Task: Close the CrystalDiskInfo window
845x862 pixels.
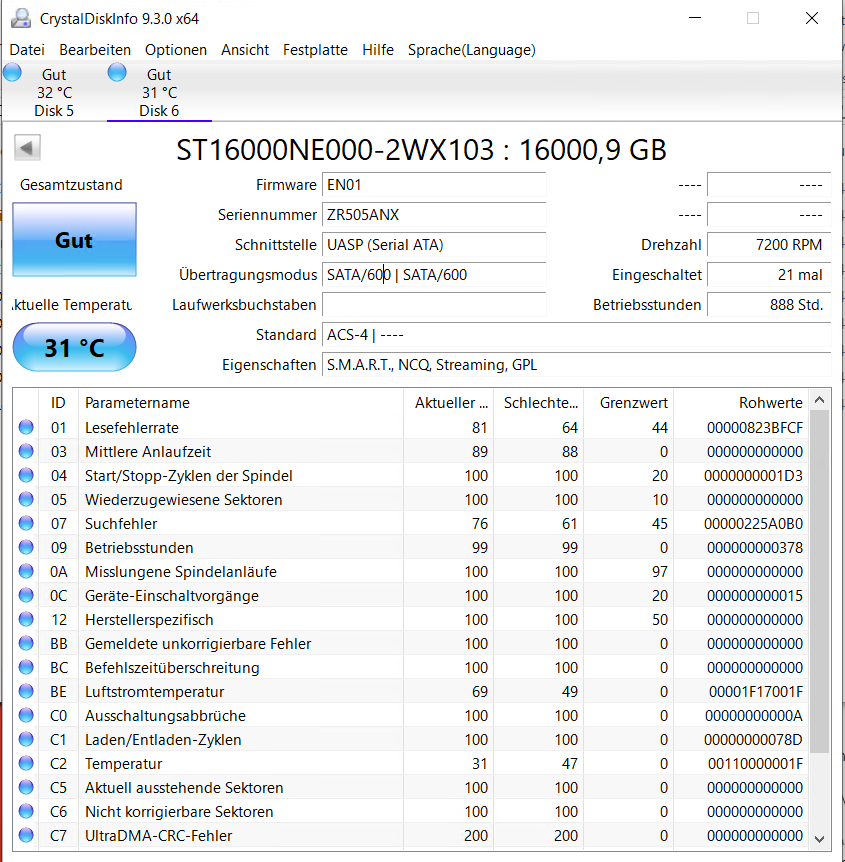Action: 811,18
